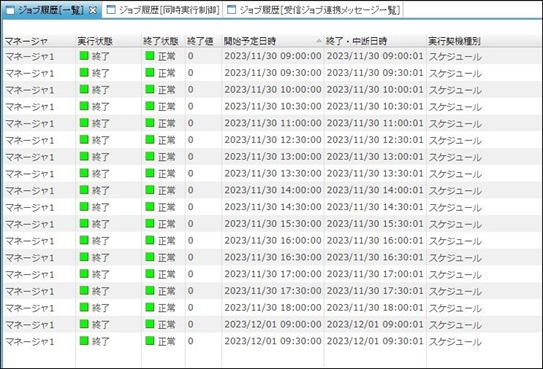543x369 pixels.
Task: Click green 終了 icon in 16:30:00 row
Action: pyautogui.click(x=84, y=257)
